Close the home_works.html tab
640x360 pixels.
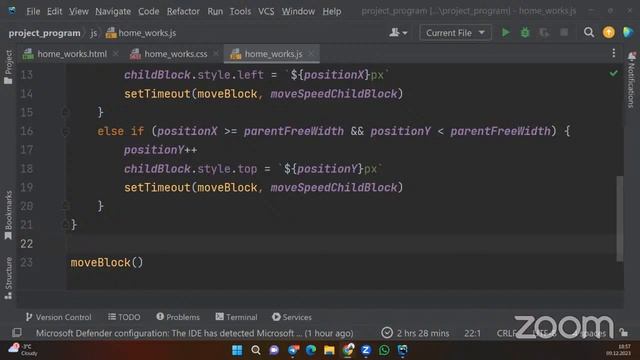tap(116, 54)
